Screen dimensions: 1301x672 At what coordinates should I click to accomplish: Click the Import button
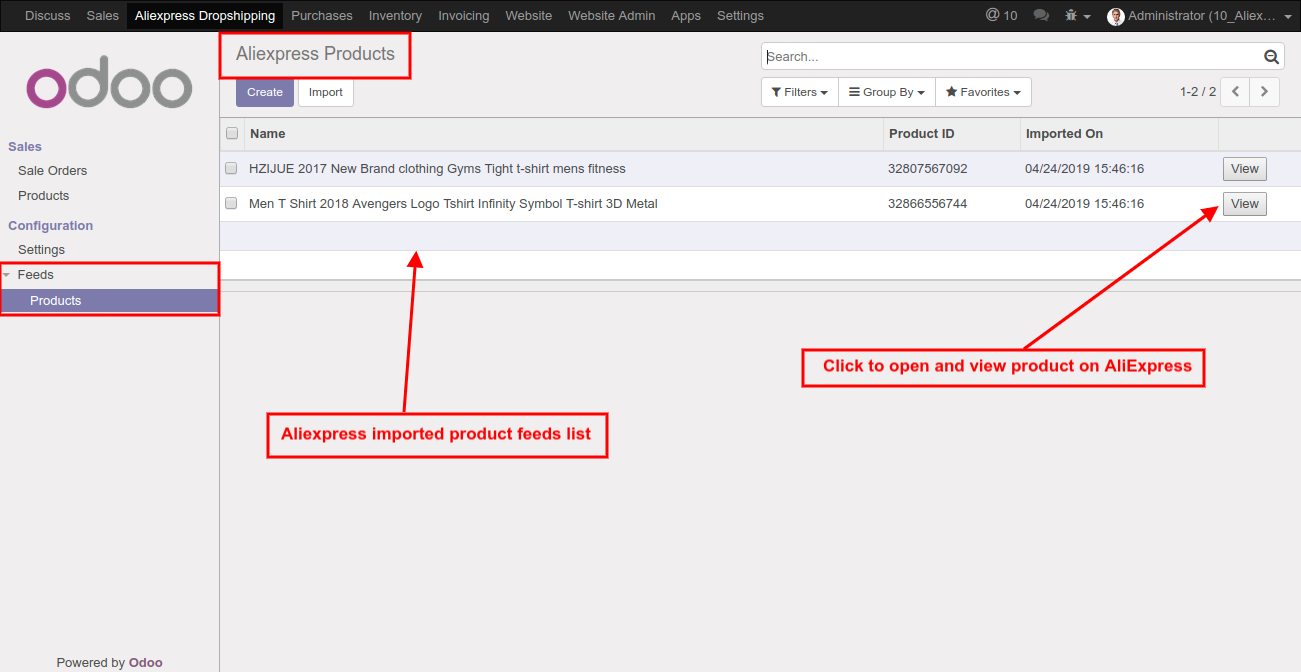(326, 92)
